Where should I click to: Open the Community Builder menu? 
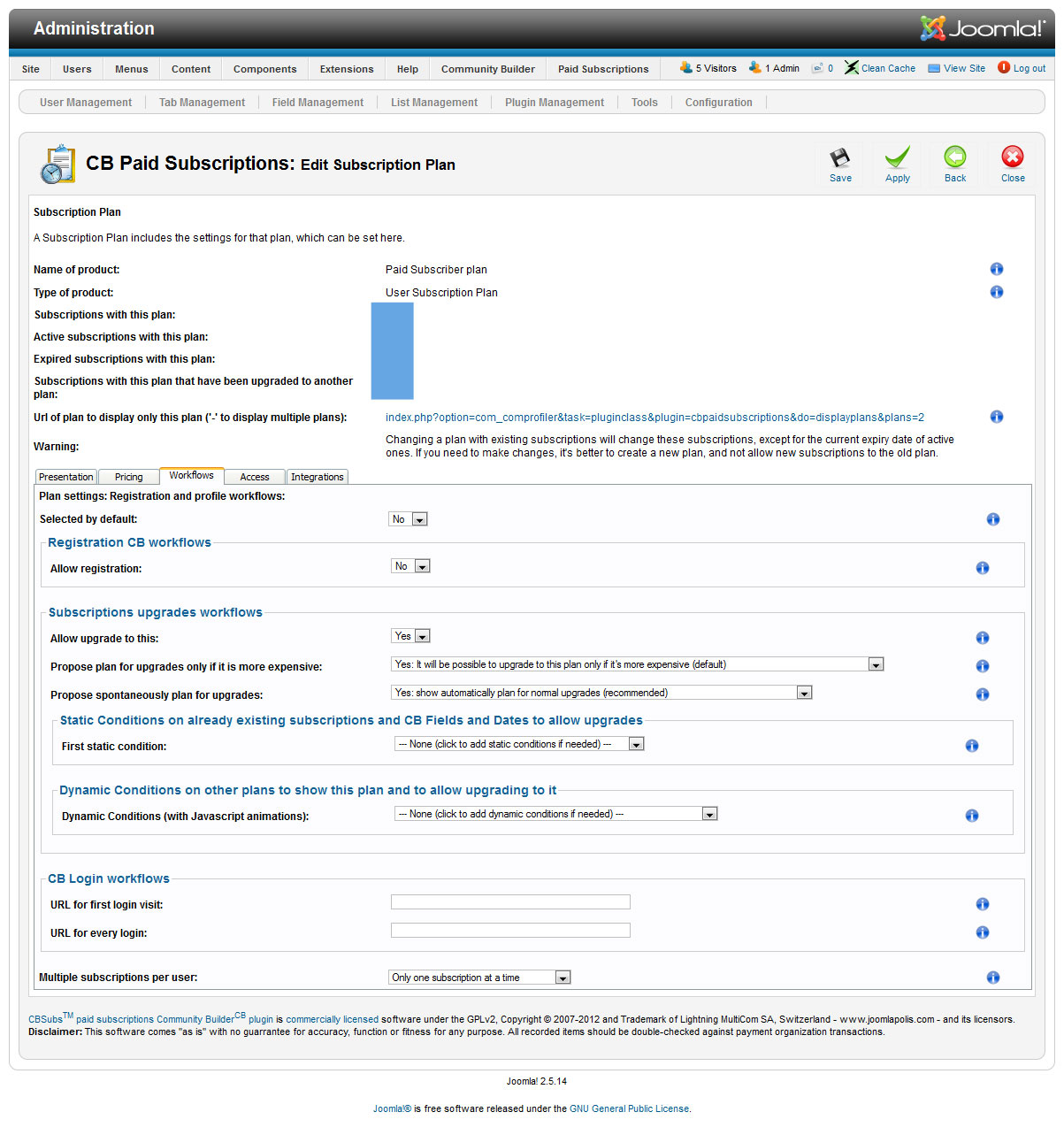pos(488,69)
